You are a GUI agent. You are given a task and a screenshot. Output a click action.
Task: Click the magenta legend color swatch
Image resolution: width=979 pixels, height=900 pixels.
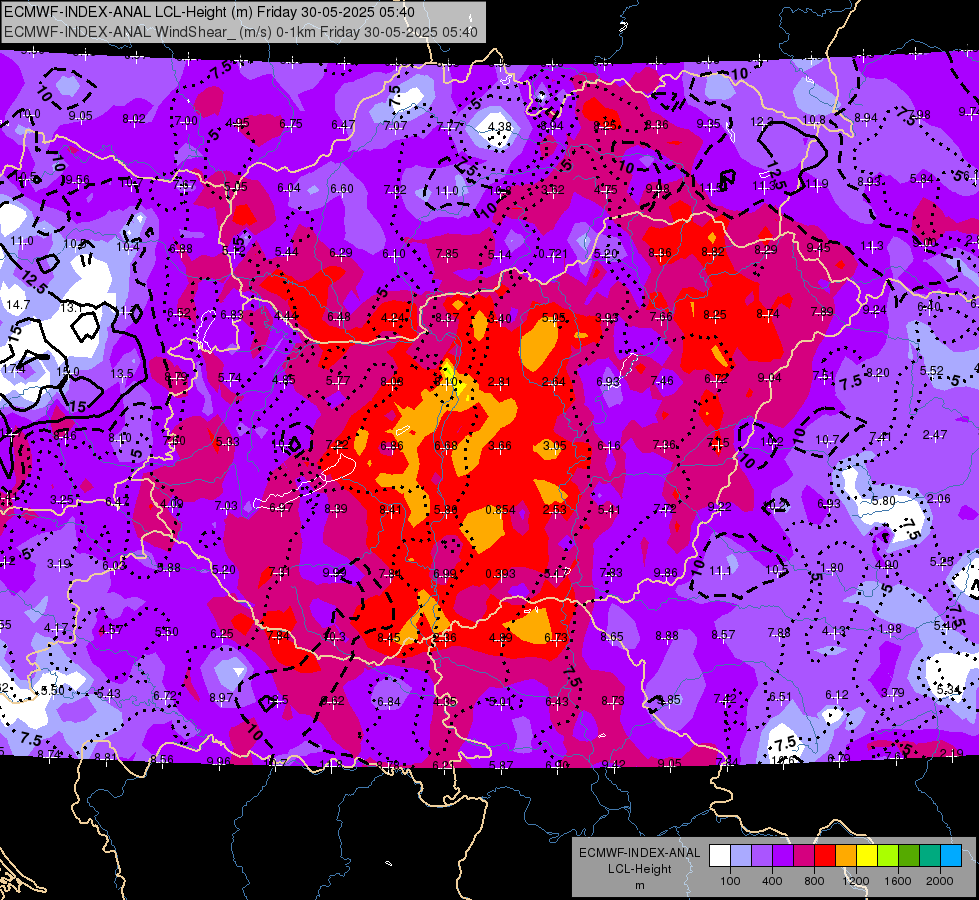tap(804, 856)
